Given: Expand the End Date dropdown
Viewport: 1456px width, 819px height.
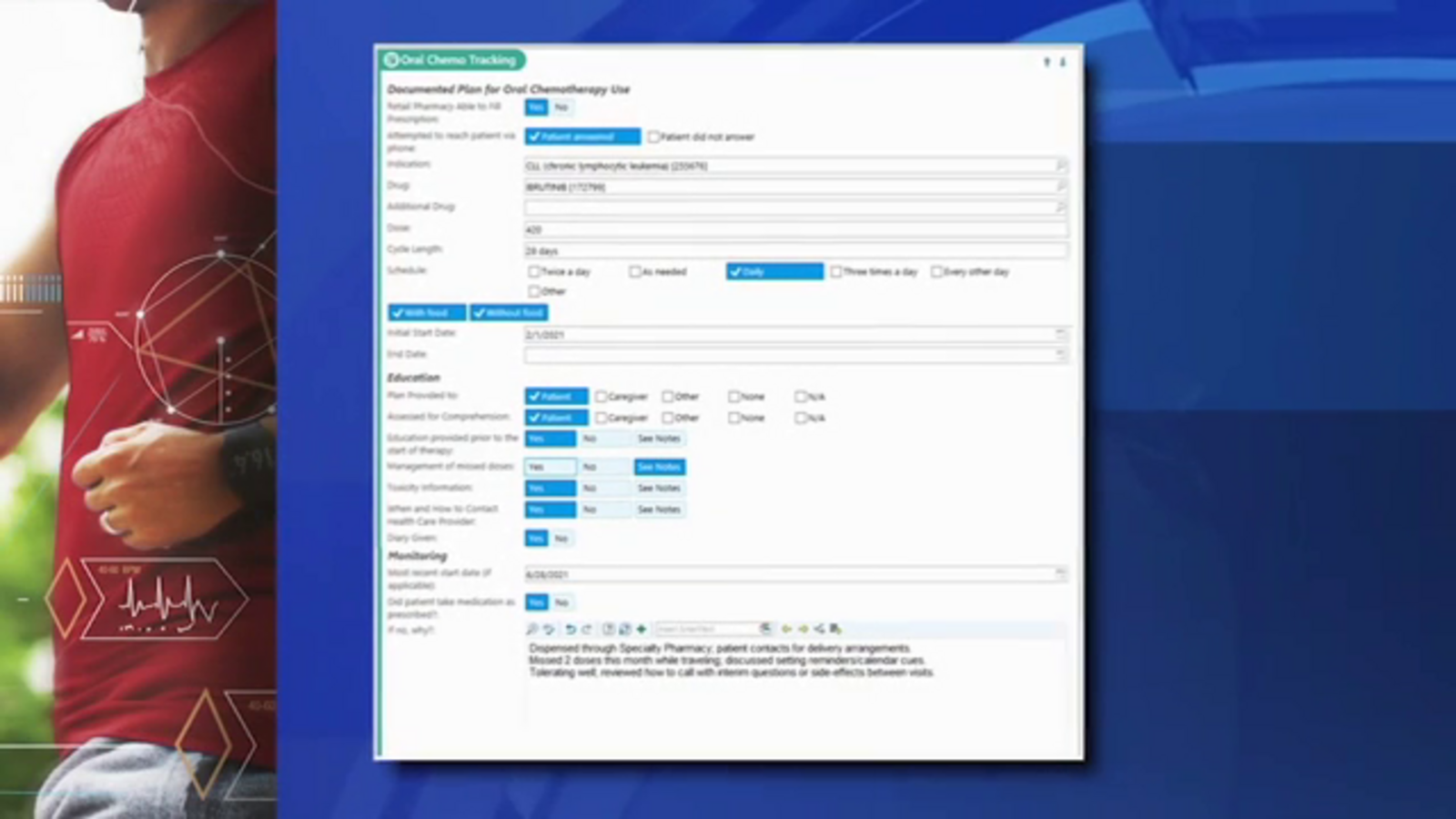Looking at the screenshot, I should [1060, 355].
